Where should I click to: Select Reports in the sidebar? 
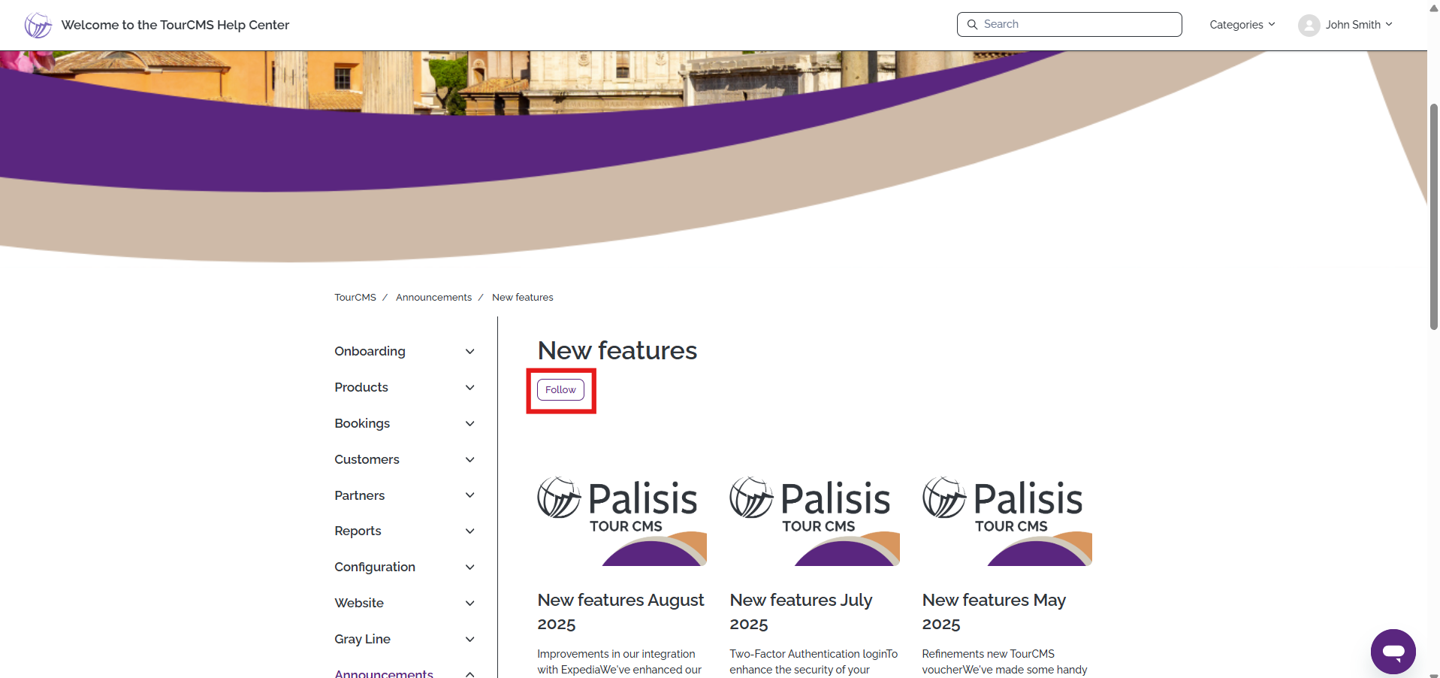358,531
